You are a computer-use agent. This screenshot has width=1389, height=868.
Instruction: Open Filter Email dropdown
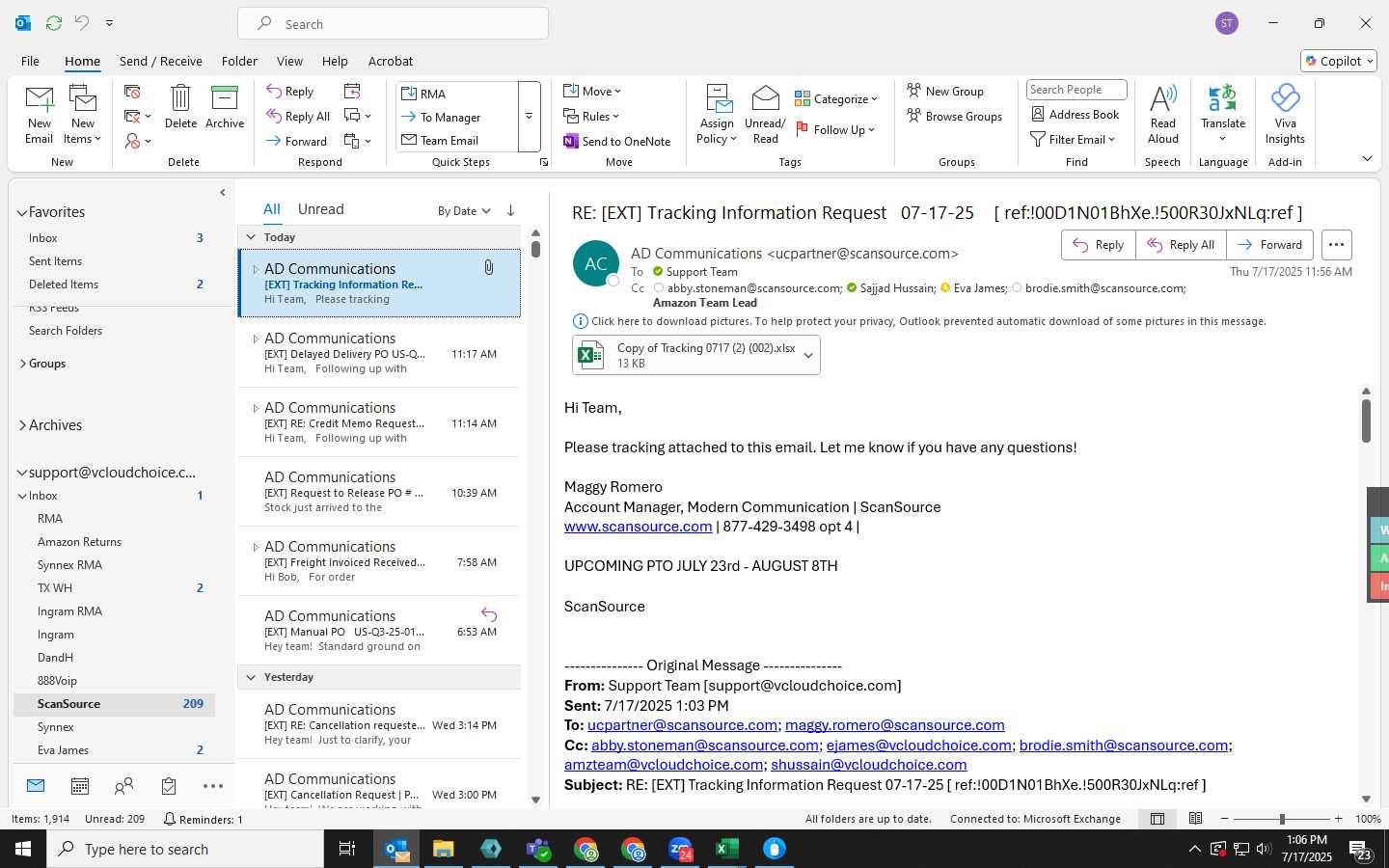click(1073, 139)
